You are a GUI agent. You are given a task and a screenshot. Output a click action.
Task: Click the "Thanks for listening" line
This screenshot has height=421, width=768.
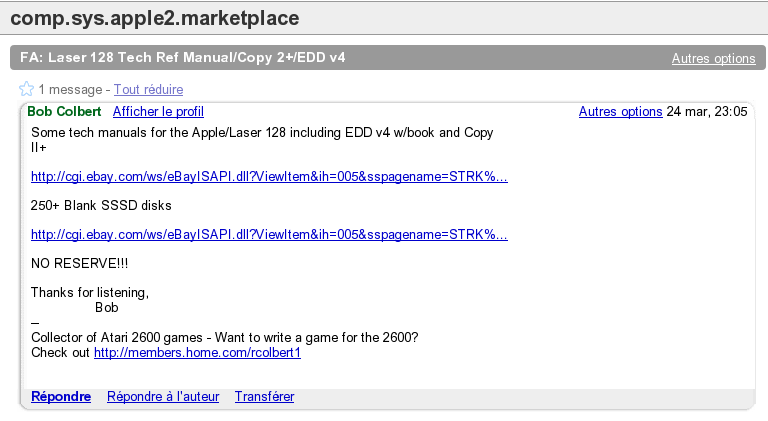point(90,293)
